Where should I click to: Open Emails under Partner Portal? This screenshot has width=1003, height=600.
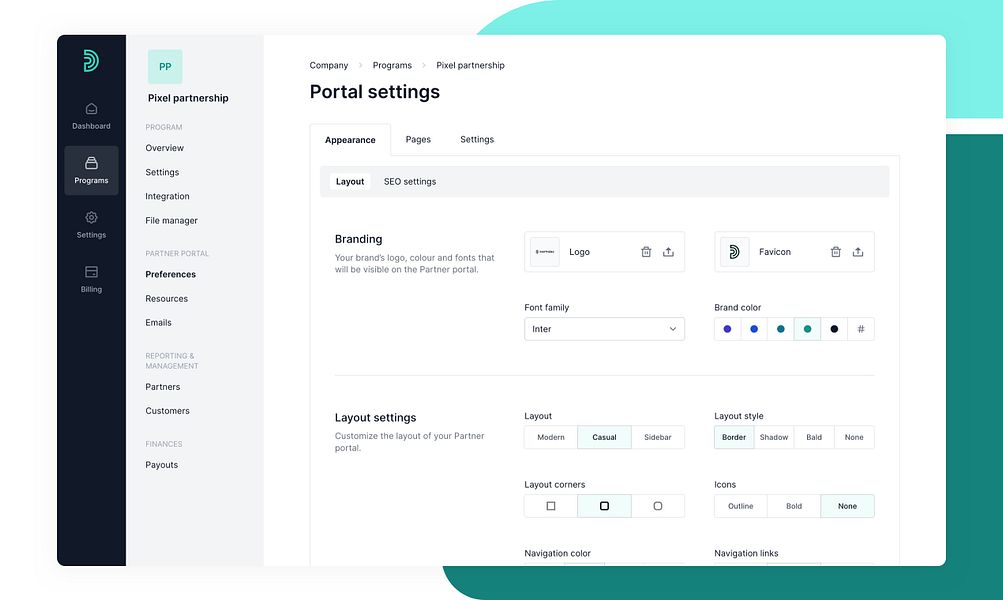point(159,323)
